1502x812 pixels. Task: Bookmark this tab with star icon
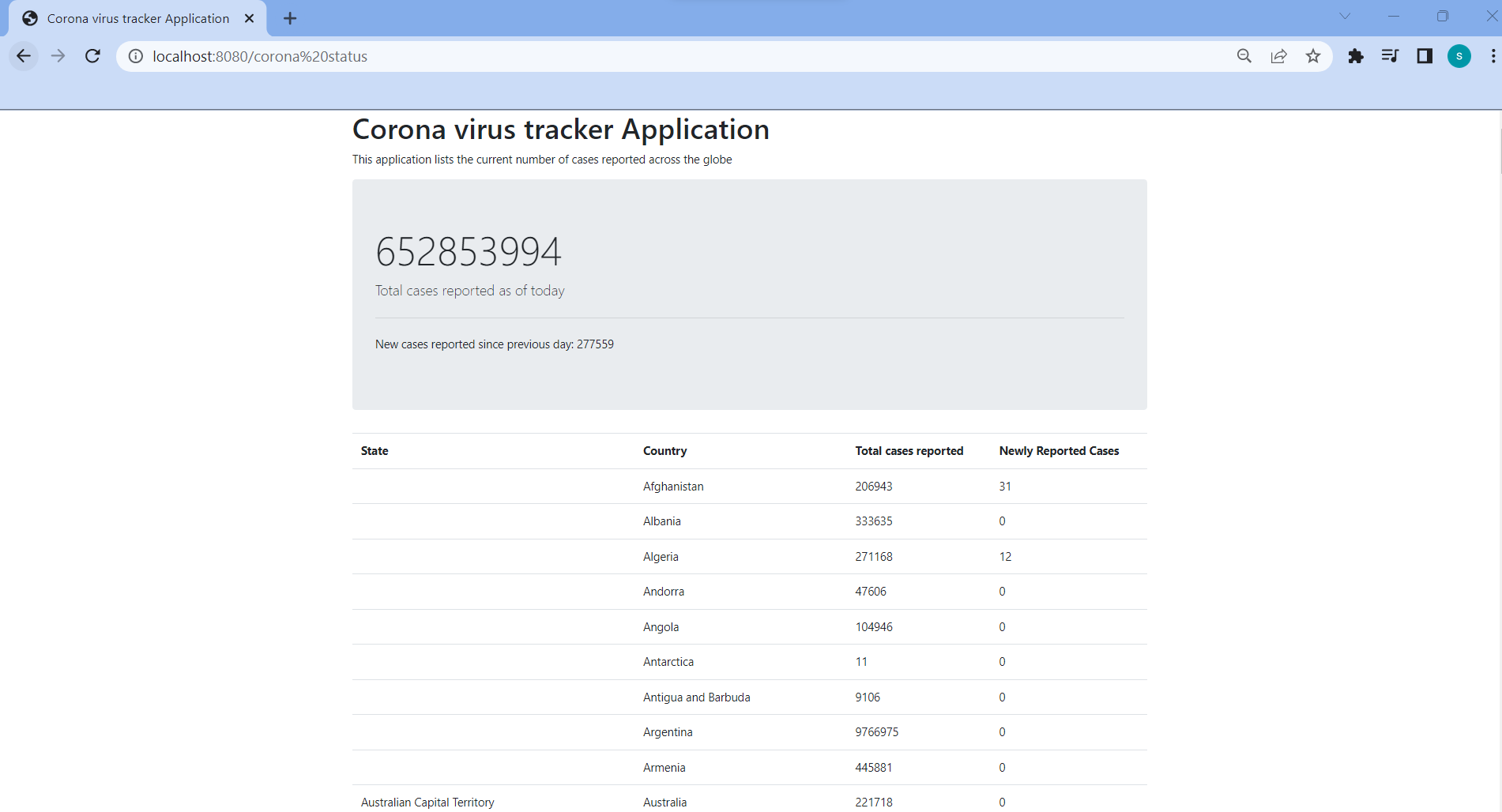tap(1313, 56)
